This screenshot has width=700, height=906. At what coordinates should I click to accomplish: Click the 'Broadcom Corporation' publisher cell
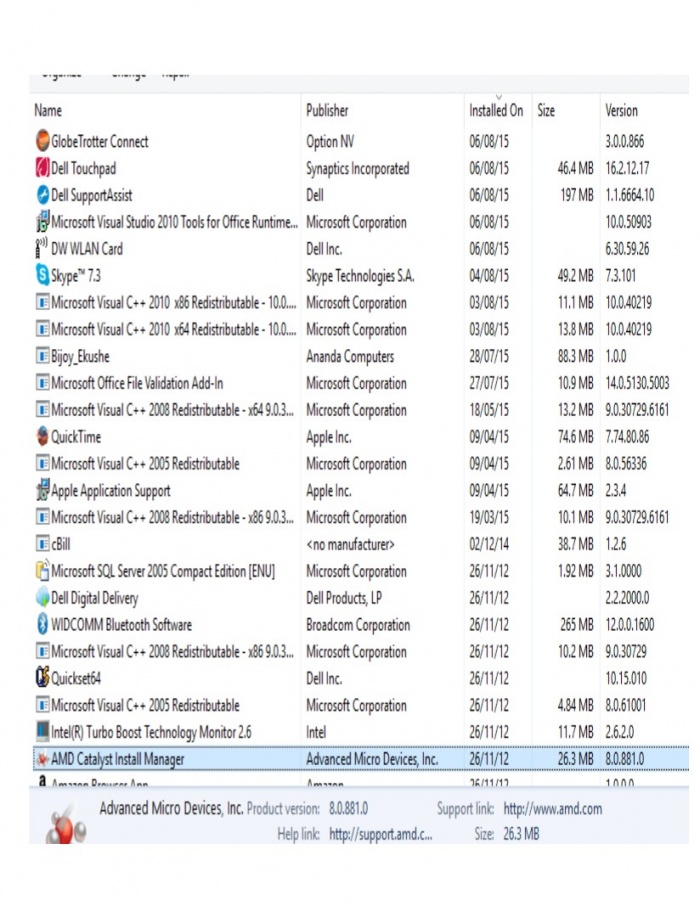pos(358,625)
